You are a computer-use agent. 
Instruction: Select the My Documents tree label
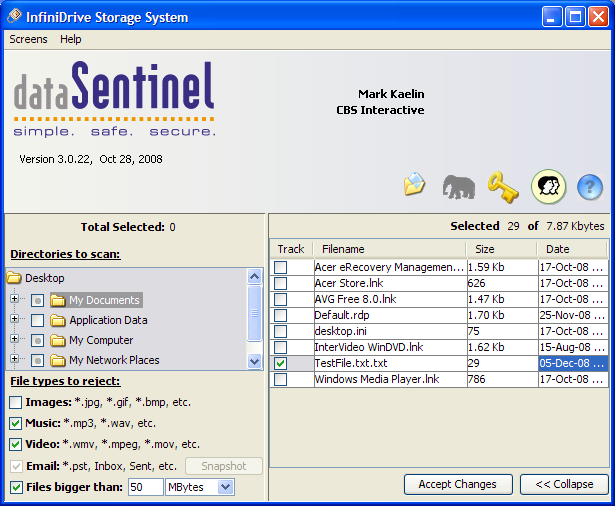click(x=104, y=300)
